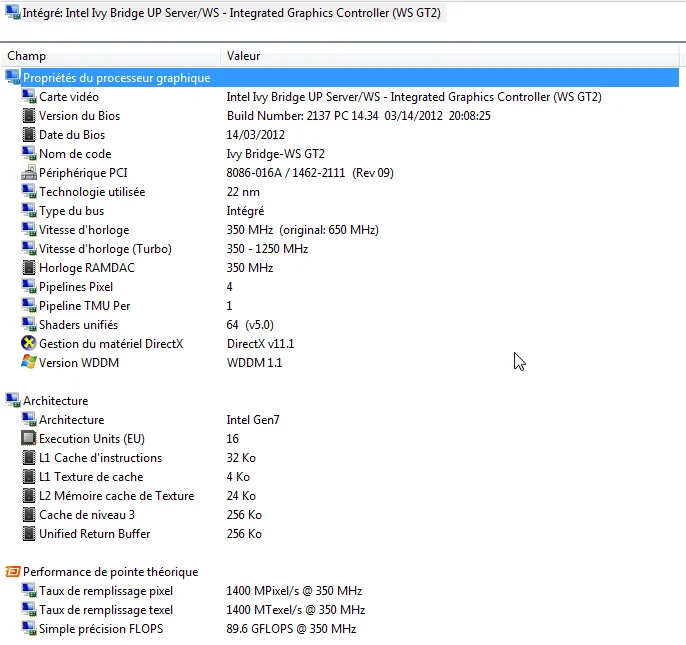Click the chip icon beside Cache de niveau 3

coord(29,514)
